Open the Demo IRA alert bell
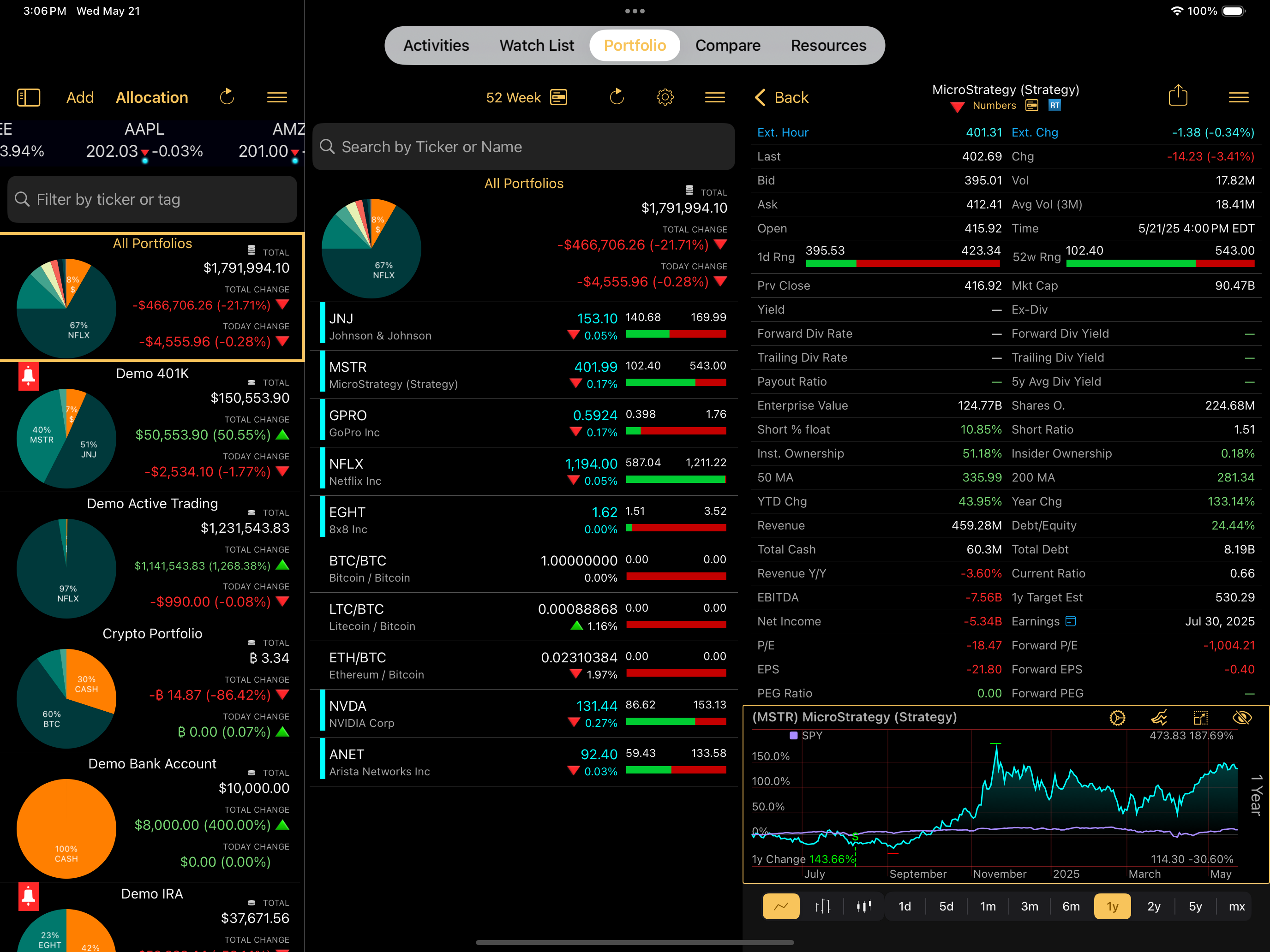Screen dimensions: 1270x952 tap(28, 897)
